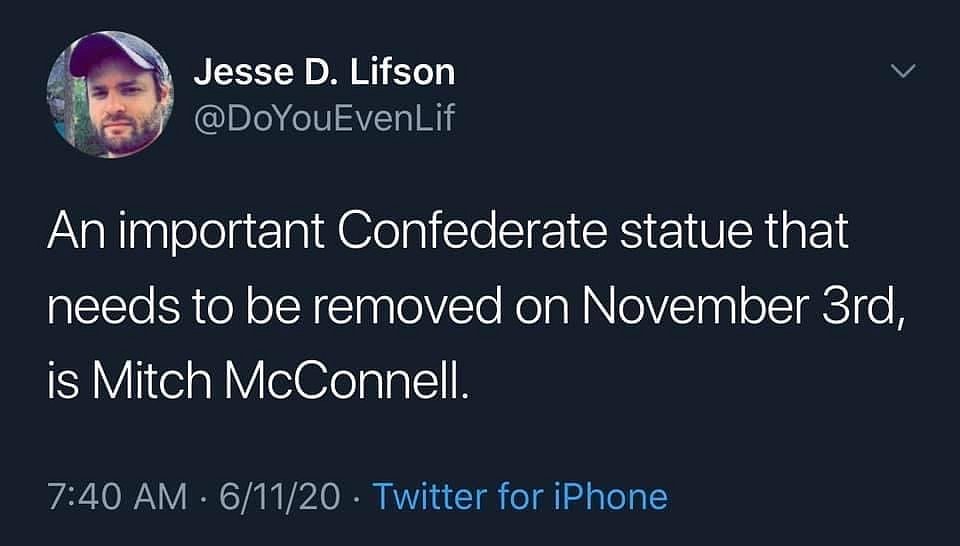Screen dimensions: 960x546
Task: Click the Twitter for iPhone source link
Action: click(x=519, y=496)
